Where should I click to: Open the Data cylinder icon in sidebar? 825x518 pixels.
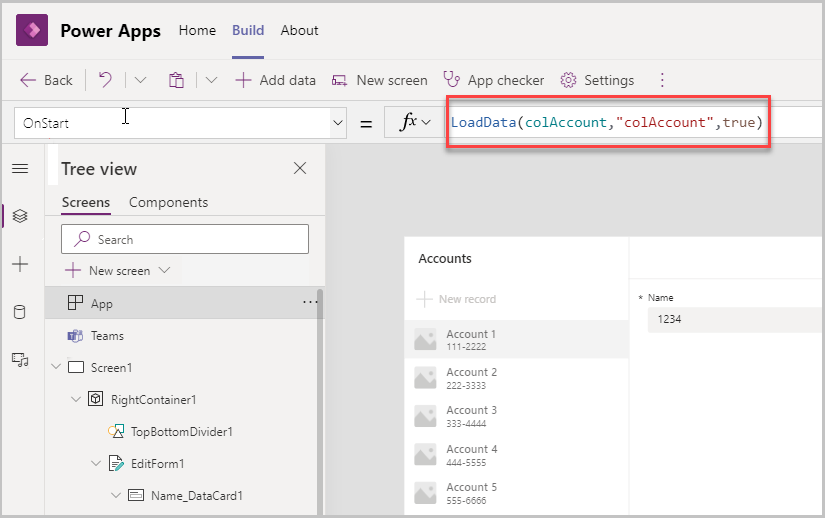pos(19,312)
